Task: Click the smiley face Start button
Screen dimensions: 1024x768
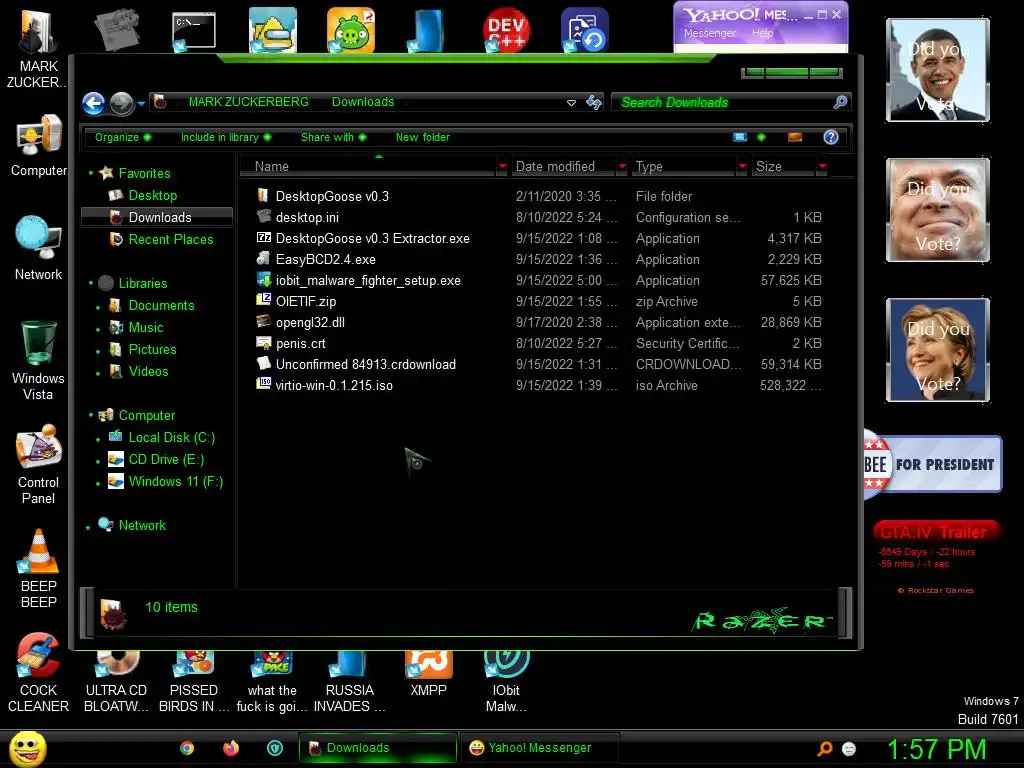Action: coord(27,748)
